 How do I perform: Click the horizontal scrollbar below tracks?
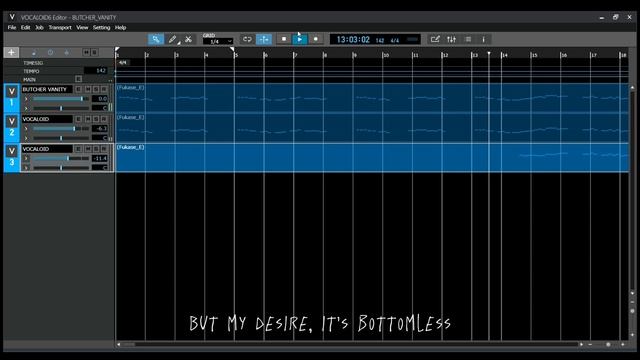pyautogui.click(x=351, y=344)
